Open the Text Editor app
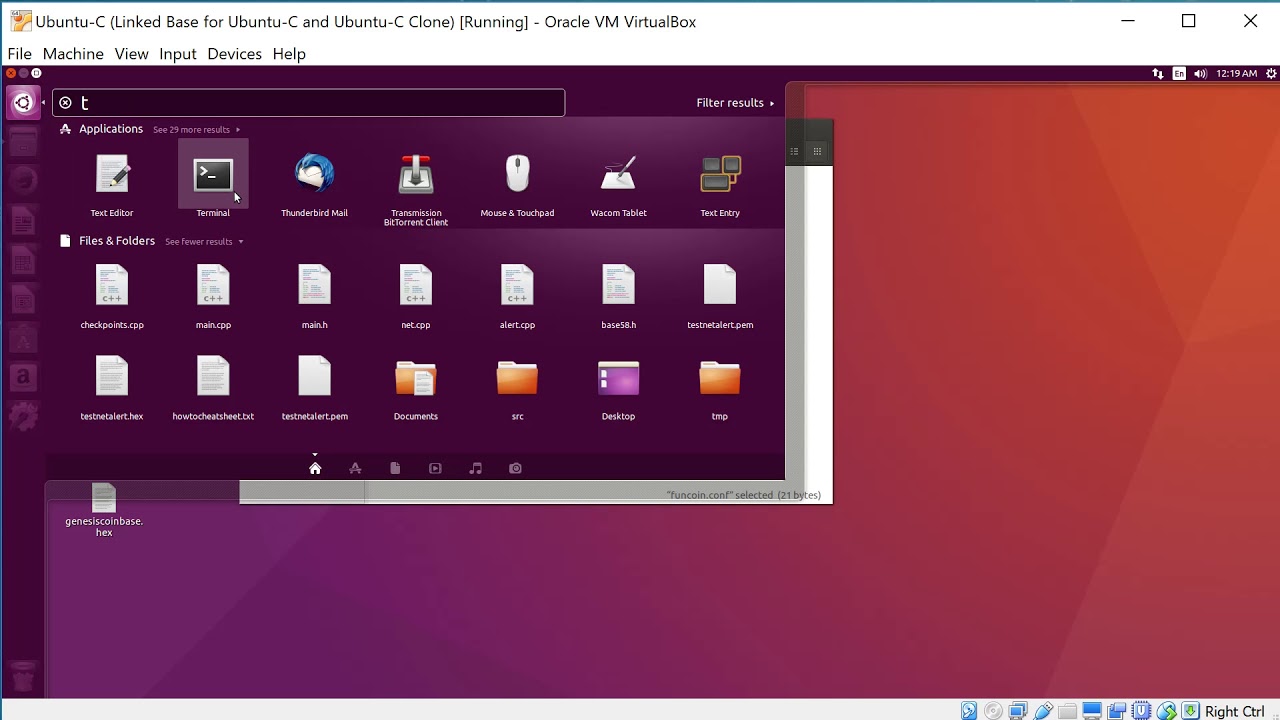This screenshot has width=1280, height=720. pos(112,177)
